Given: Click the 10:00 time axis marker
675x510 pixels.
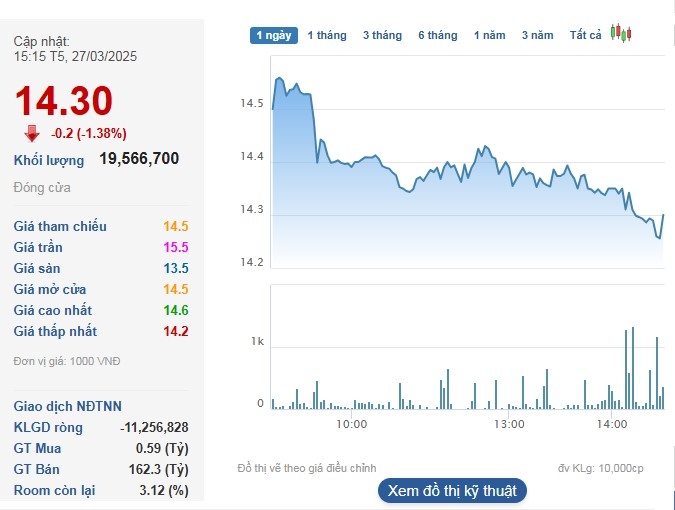Looking at the screenshot, I should pos(351,424).
